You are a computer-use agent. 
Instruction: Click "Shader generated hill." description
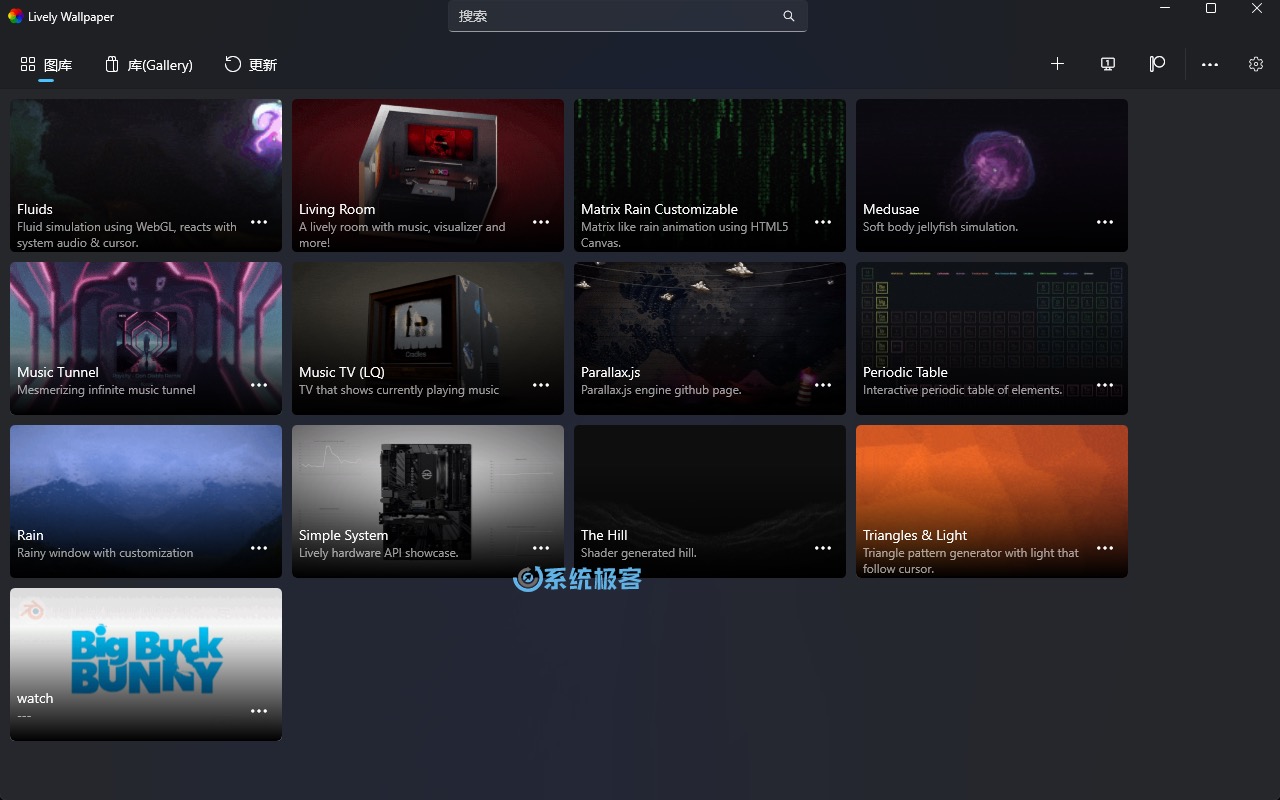pyautogui.click(x=638, y=553)
